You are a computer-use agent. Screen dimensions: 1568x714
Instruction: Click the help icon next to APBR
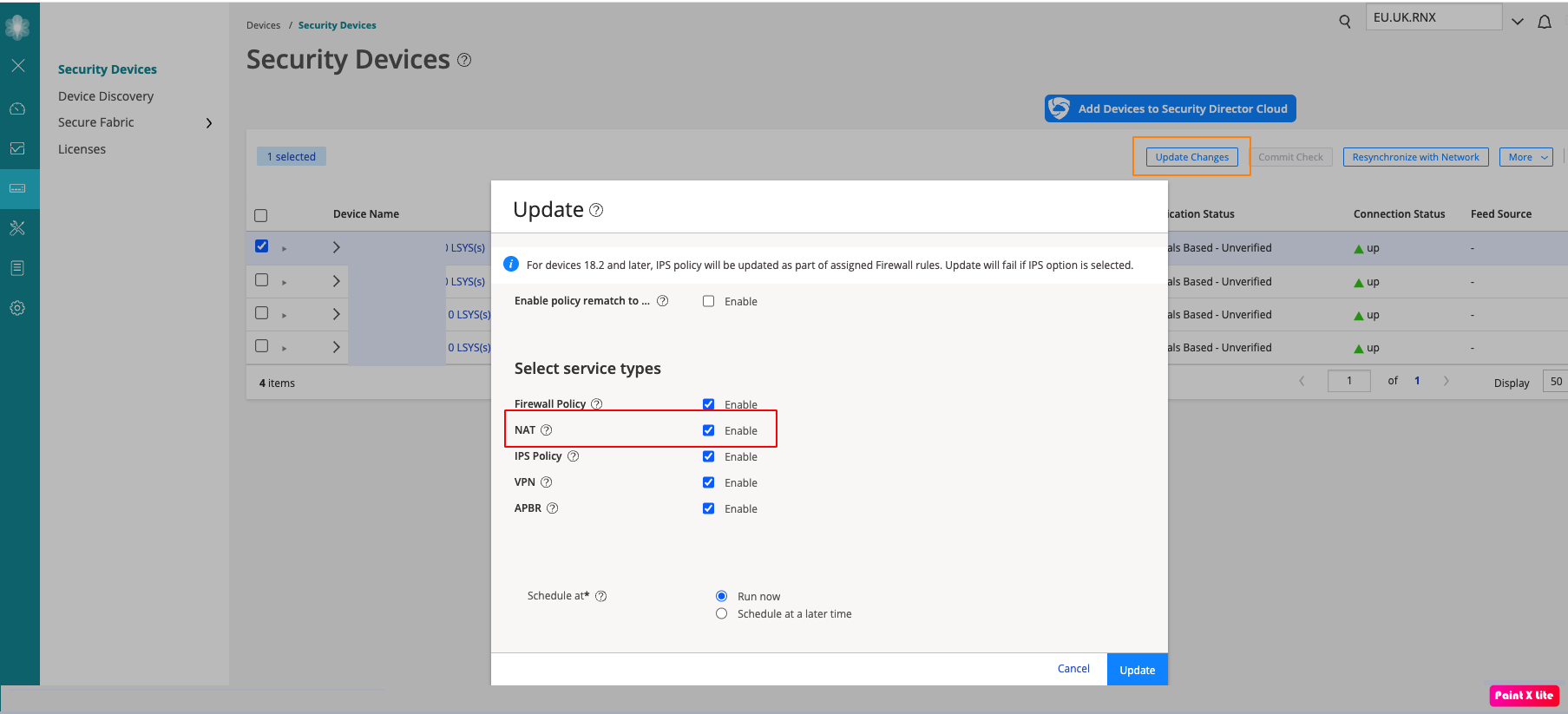(553, 508)
